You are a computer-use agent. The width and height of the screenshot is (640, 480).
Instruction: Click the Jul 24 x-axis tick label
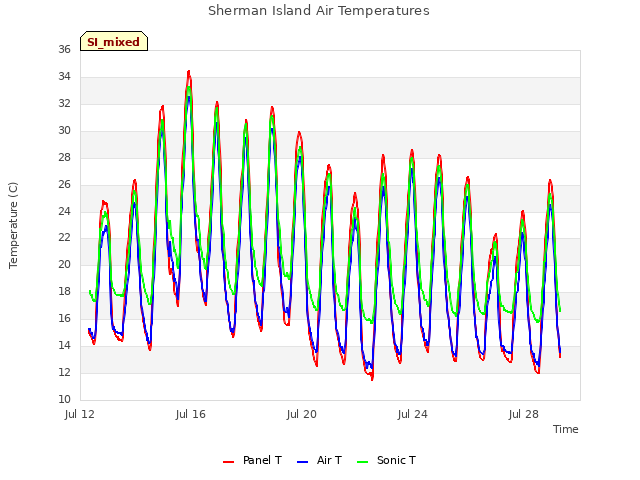413,415
